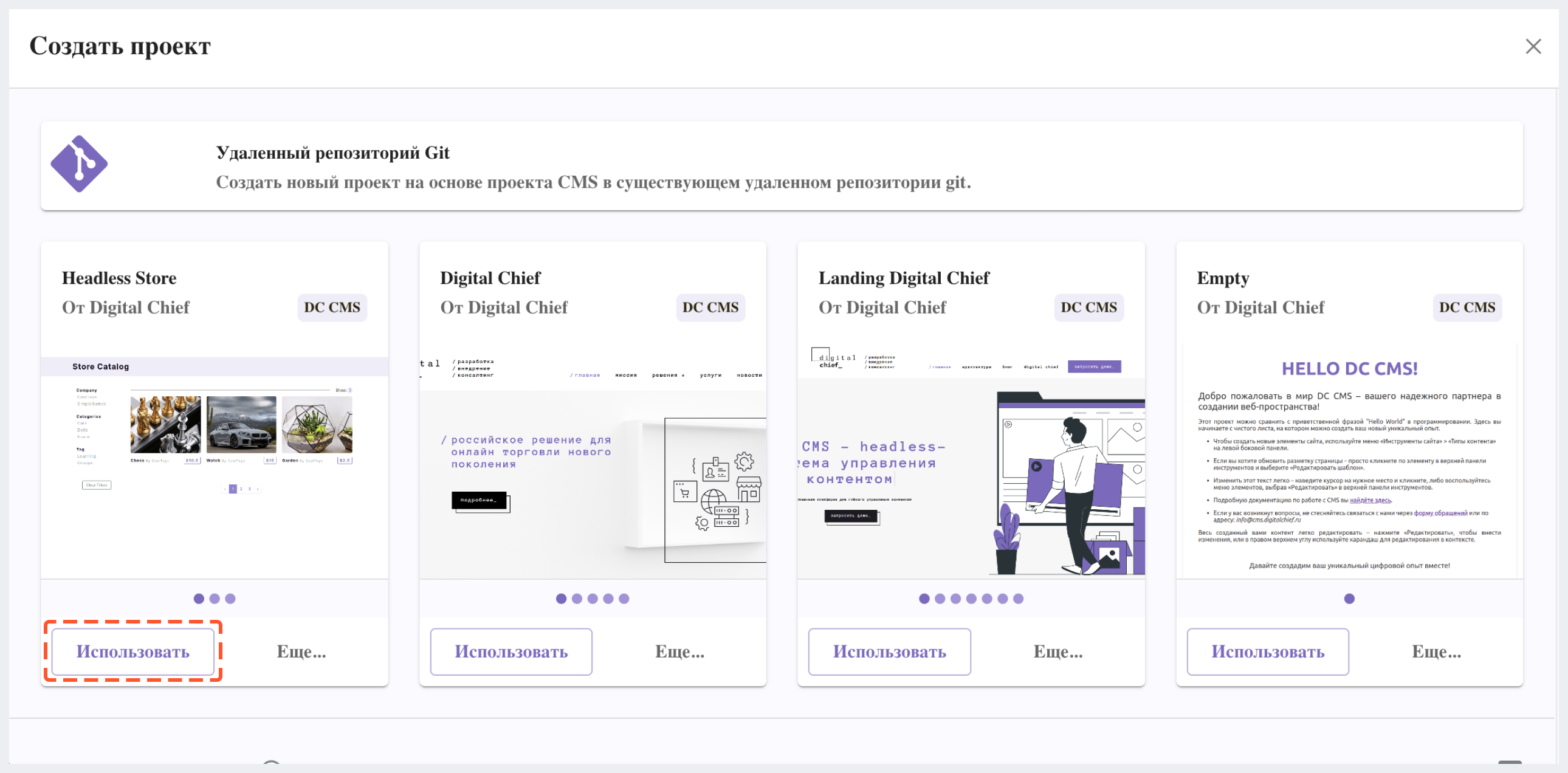Viewport: 1568px width, 773px height.
Task: Select seventh slide dot of Landing Digital Chief
Action: pyautogui.click(x=1019, y=599)
